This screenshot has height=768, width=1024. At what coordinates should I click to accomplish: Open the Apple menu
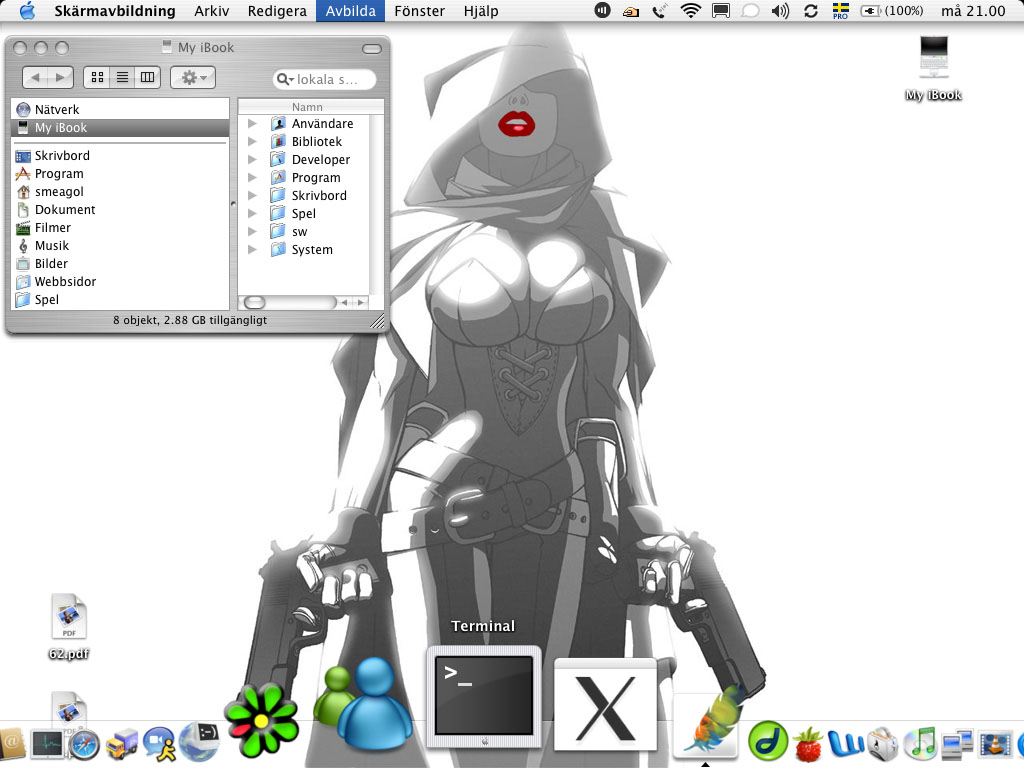pyautogui.click(x=27, y=11)
